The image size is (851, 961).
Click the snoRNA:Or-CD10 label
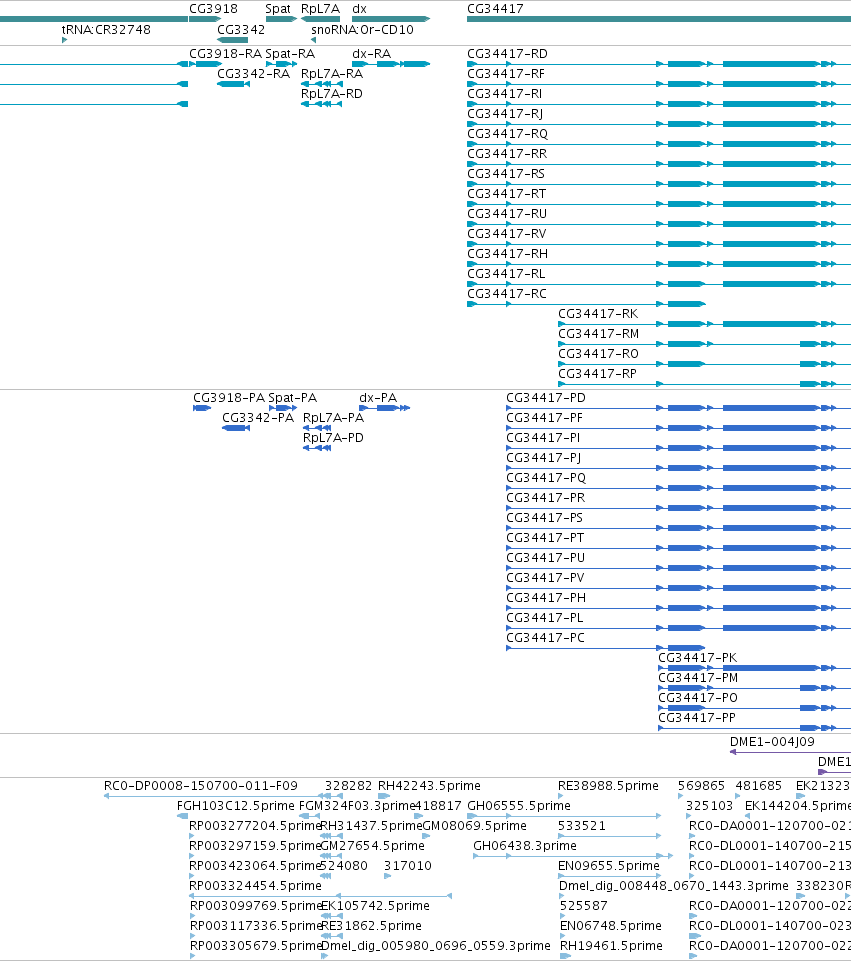362,30
